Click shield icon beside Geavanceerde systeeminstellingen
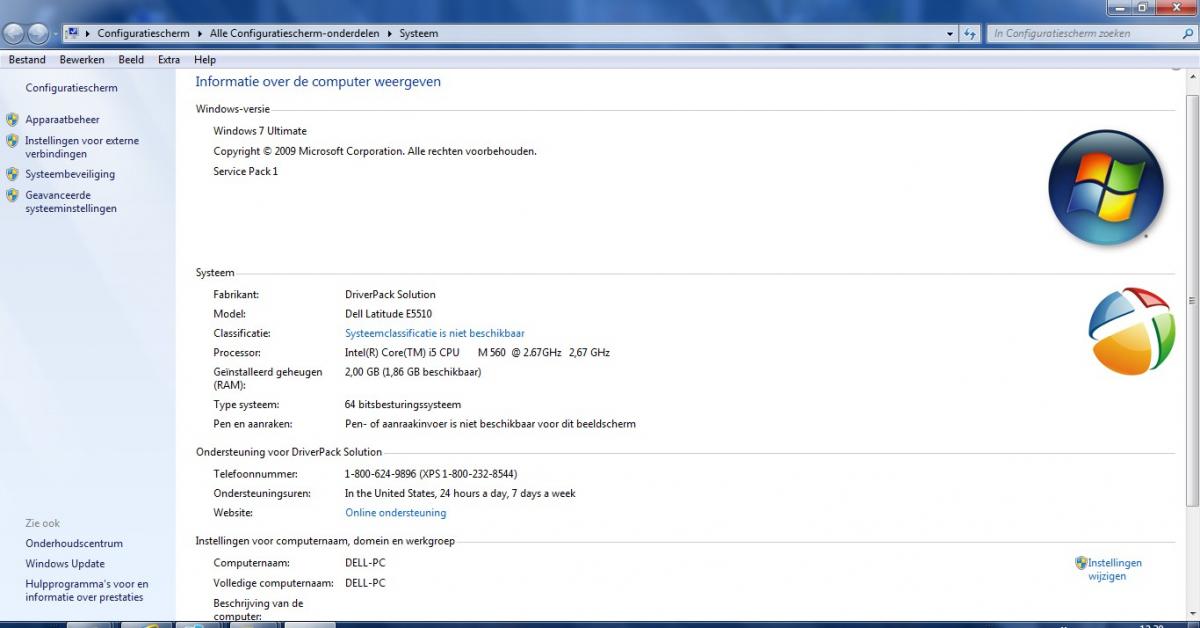The width and height of the screenshot is (1200, 628). tap(12, 196)
